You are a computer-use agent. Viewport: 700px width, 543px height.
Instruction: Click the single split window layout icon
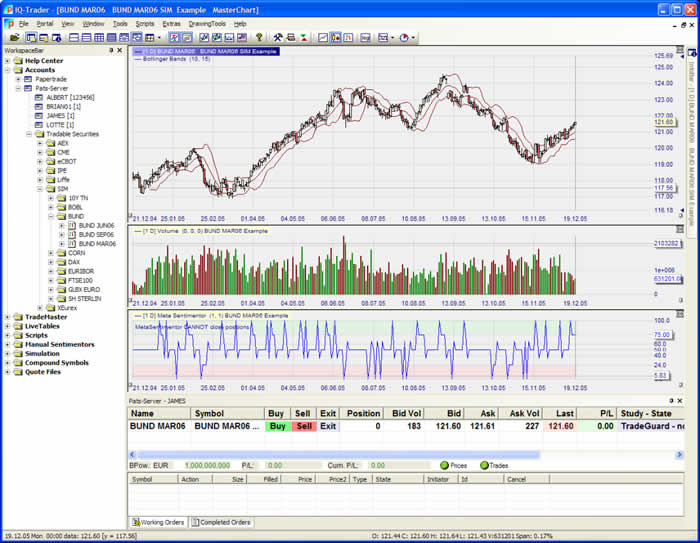[74, 38]
